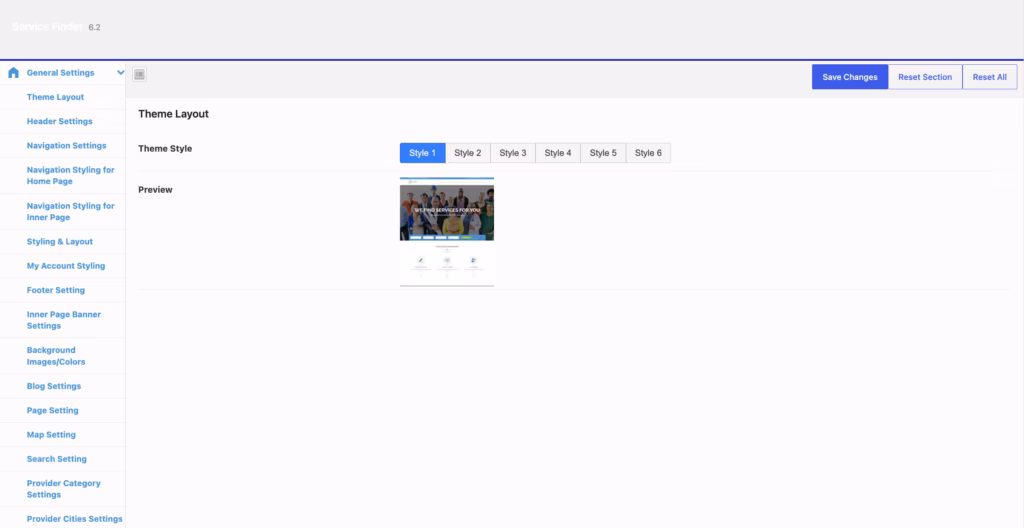
Task: Choose Style 3 theme style
Action: coord(513,153)
